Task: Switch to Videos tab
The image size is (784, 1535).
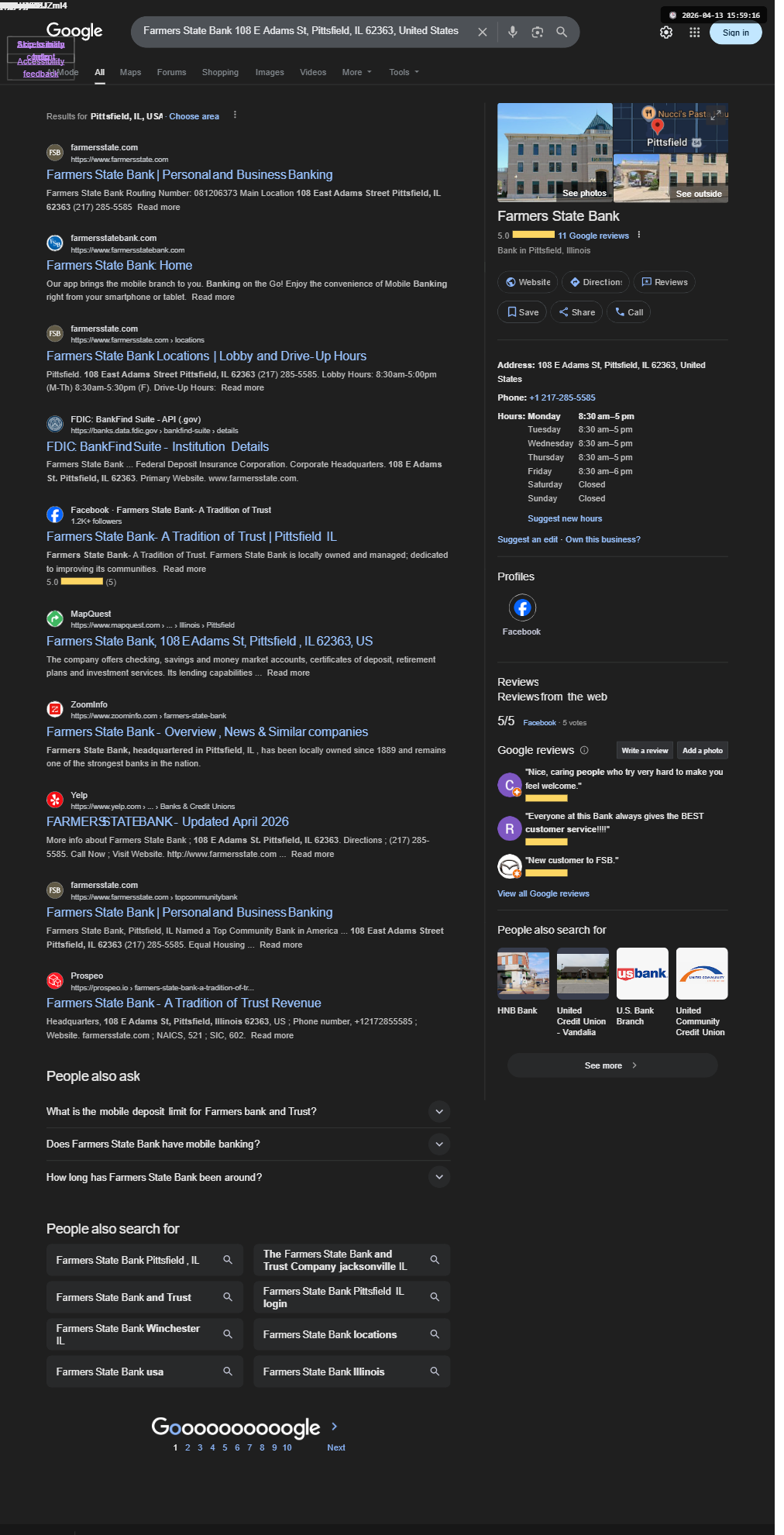Action: pos(313,72)
